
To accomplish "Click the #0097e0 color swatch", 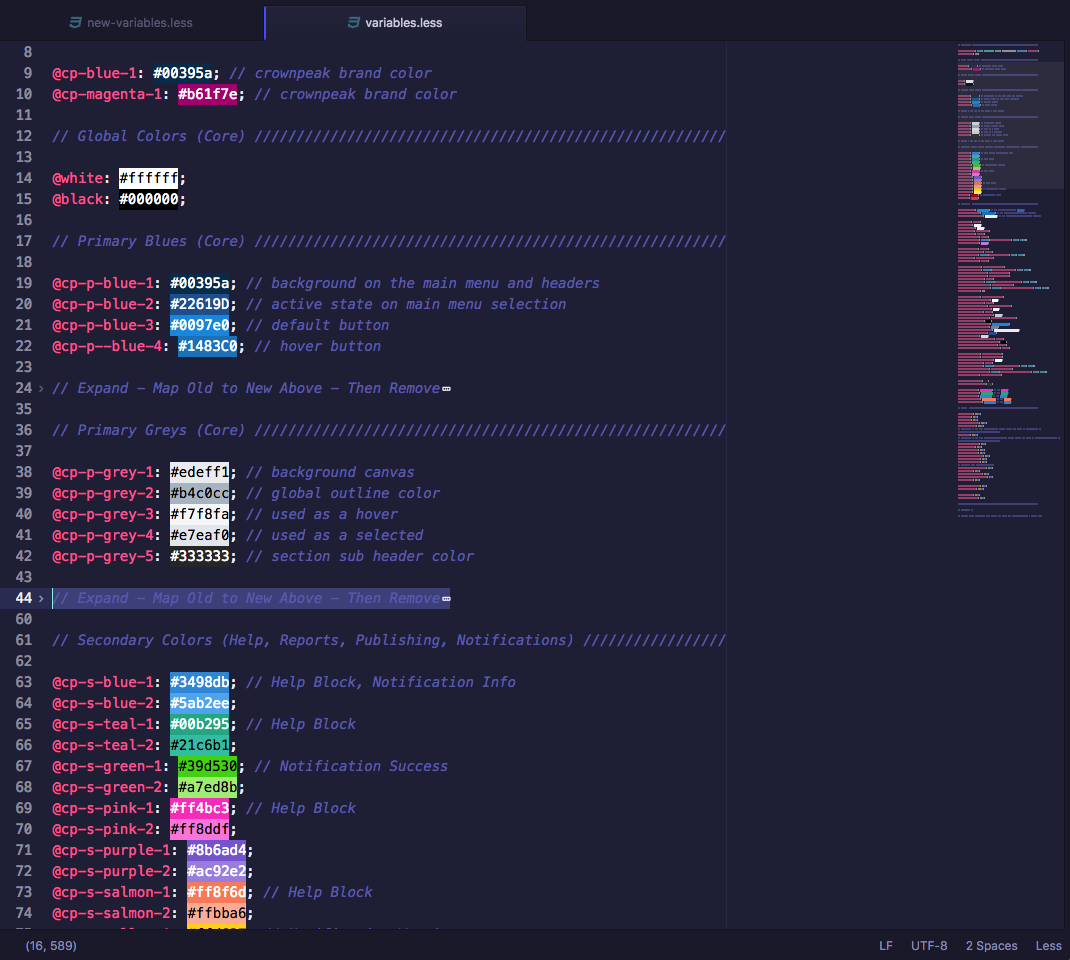I will (x=199, y=325).
